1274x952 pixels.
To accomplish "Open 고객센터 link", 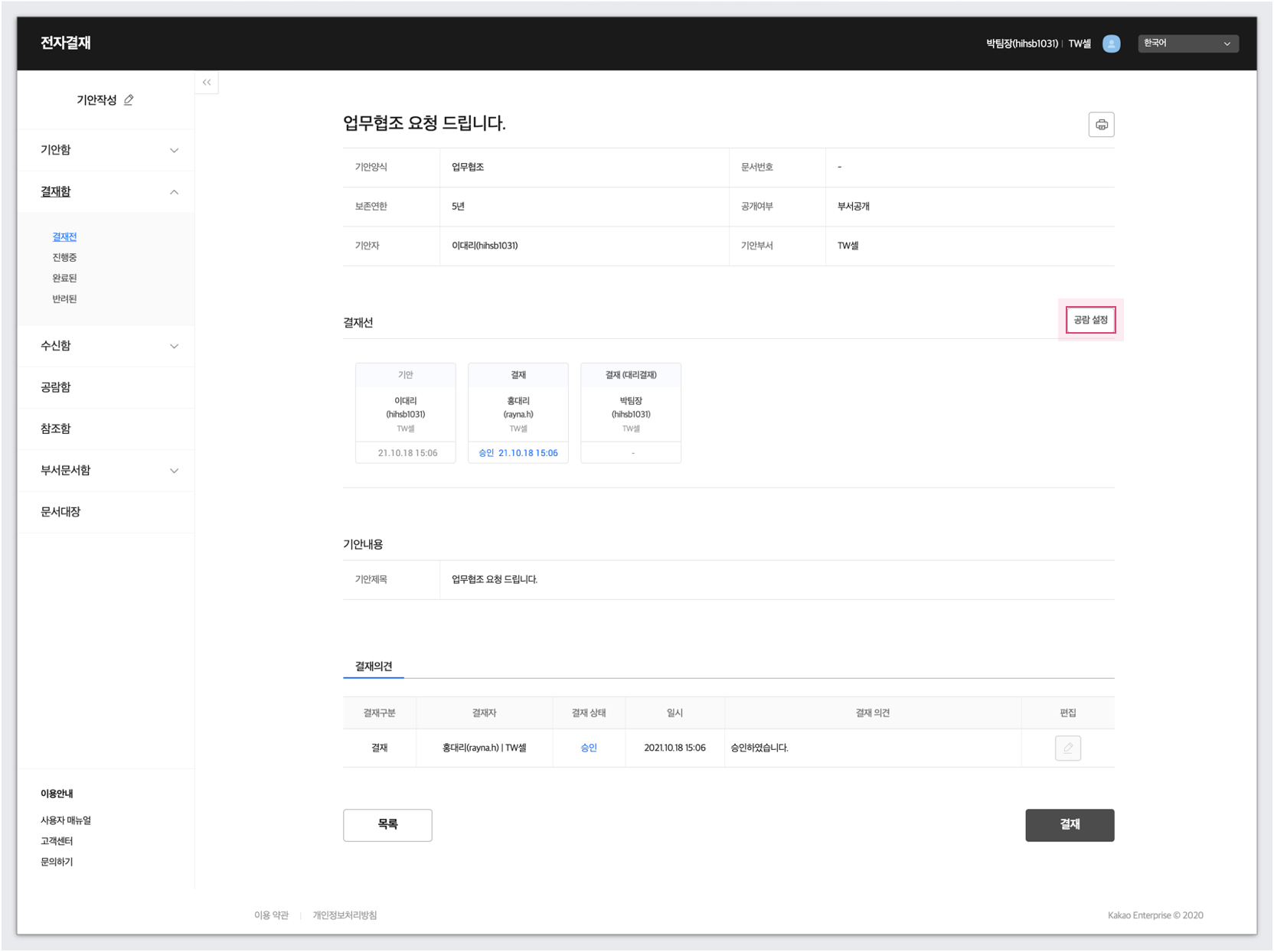I will pyautogui.click(x=57, y=841).
